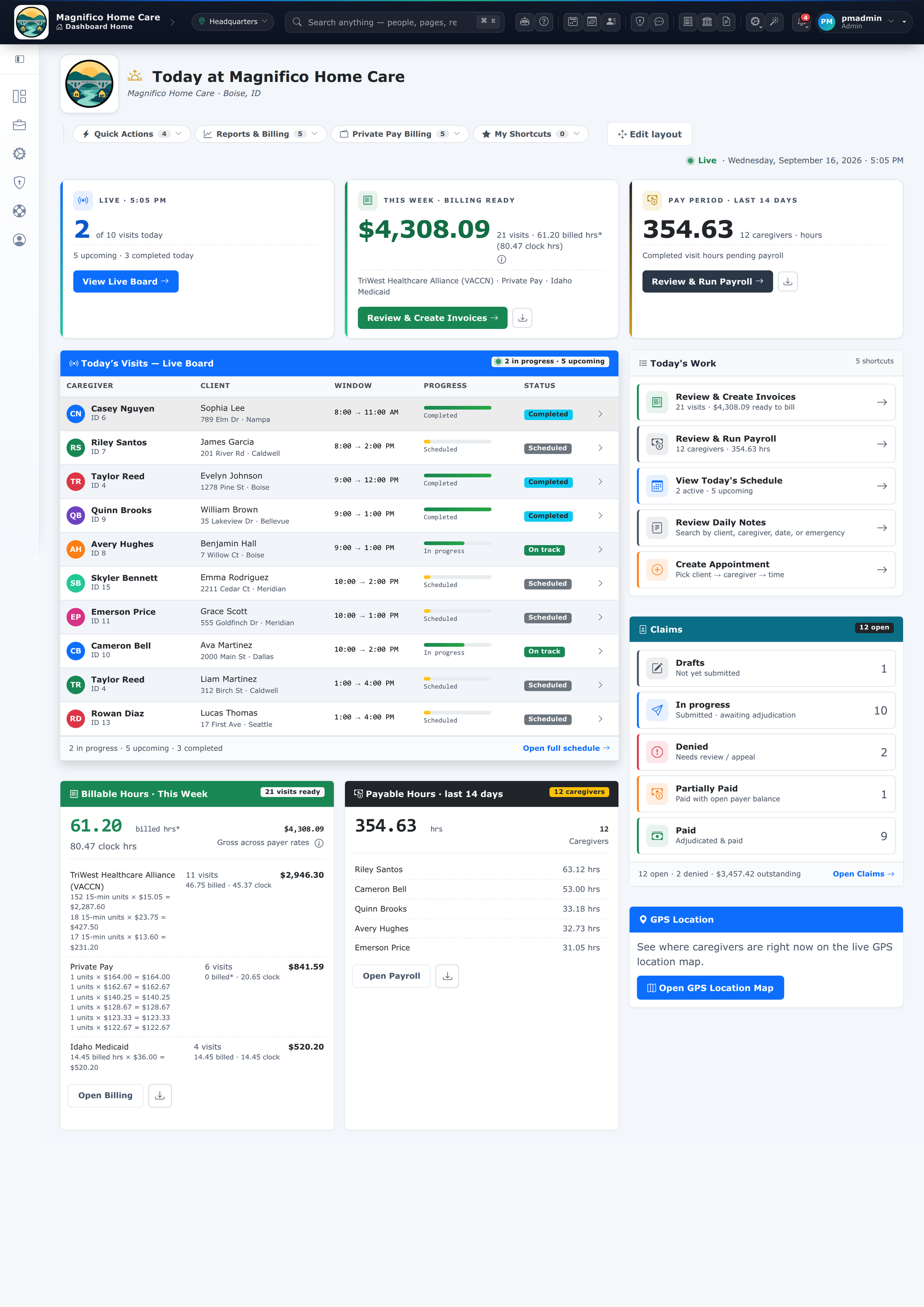Click Cameron Bell visit progress bar
Image resolution: width=924 pixels, height=1307 pixels.
point(457,645)
